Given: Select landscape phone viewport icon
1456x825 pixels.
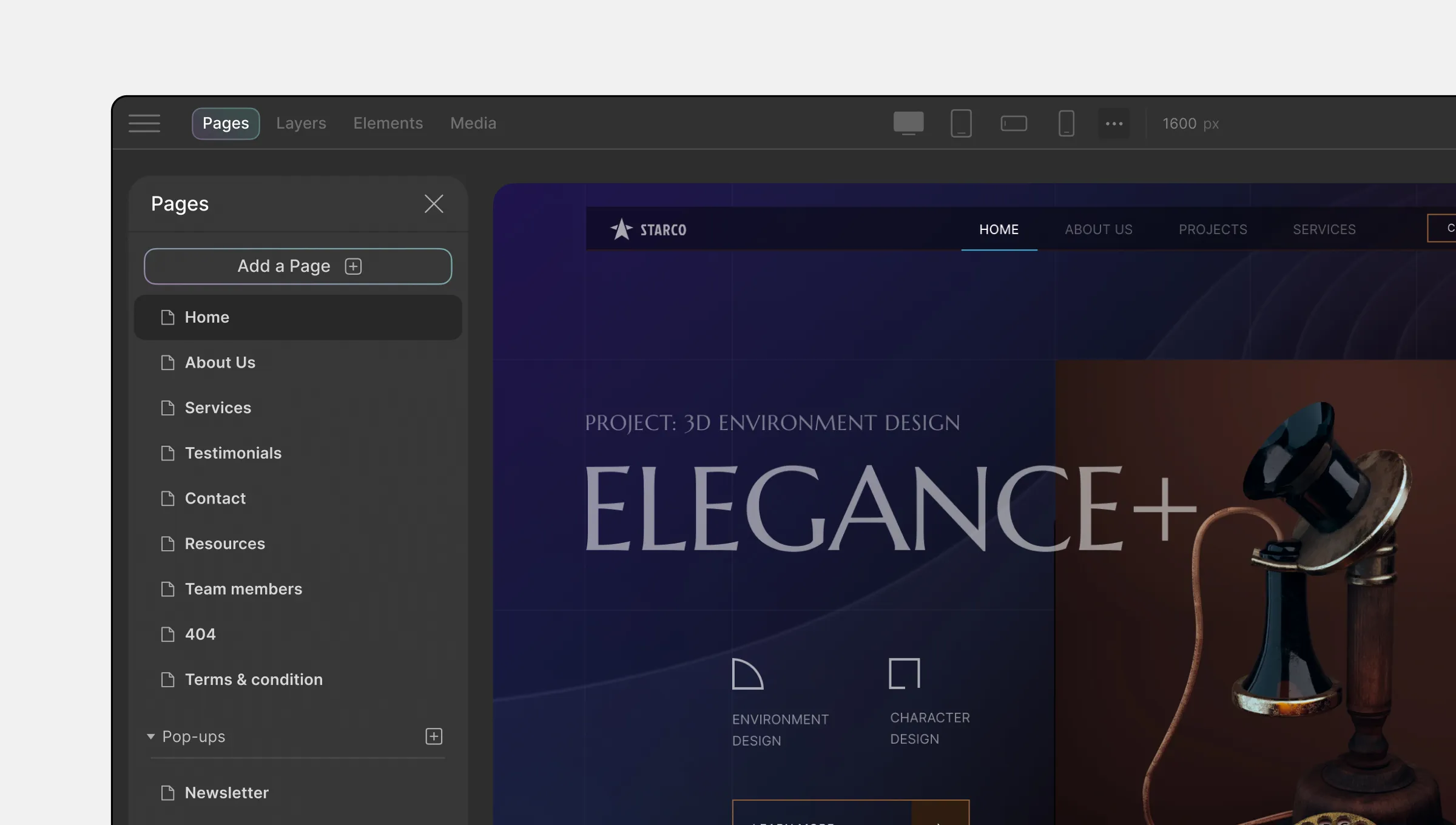Looking at the screenshot, I should (x=1014, y=123).
